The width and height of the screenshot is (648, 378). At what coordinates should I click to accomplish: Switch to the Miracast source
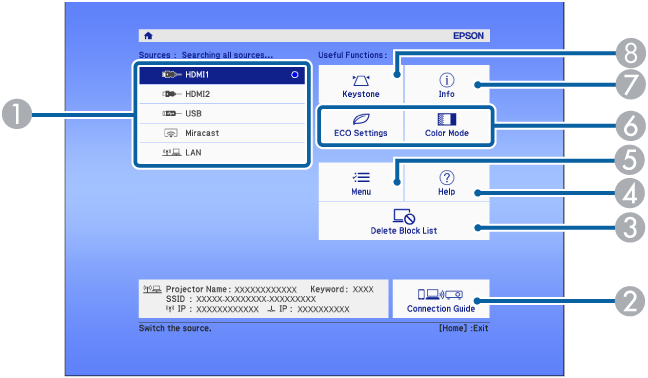coord(222,133)
